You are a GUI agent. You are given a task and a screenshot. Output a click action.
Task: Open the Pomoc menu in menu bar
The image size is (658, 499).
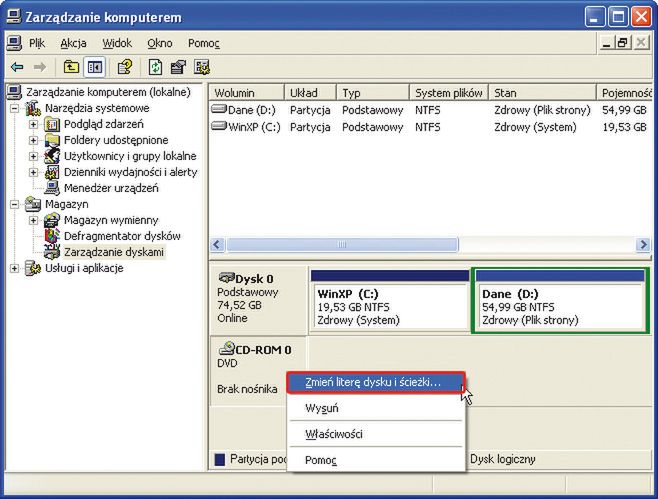click(x=204, y=43)
